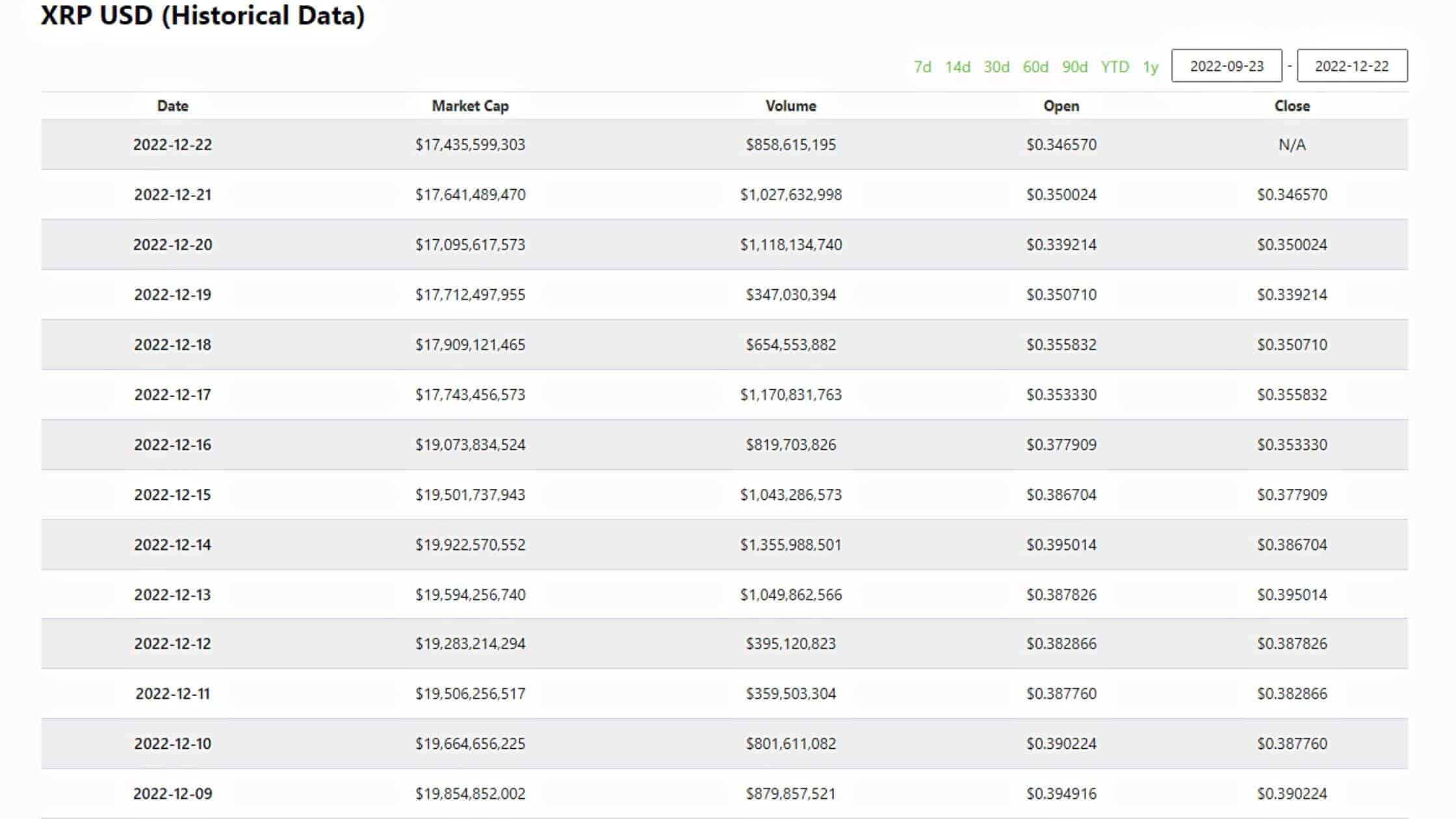Click the Close column header
Image resolution: width=1456 pixels, height=819 pixels.
coord(1292,106)
